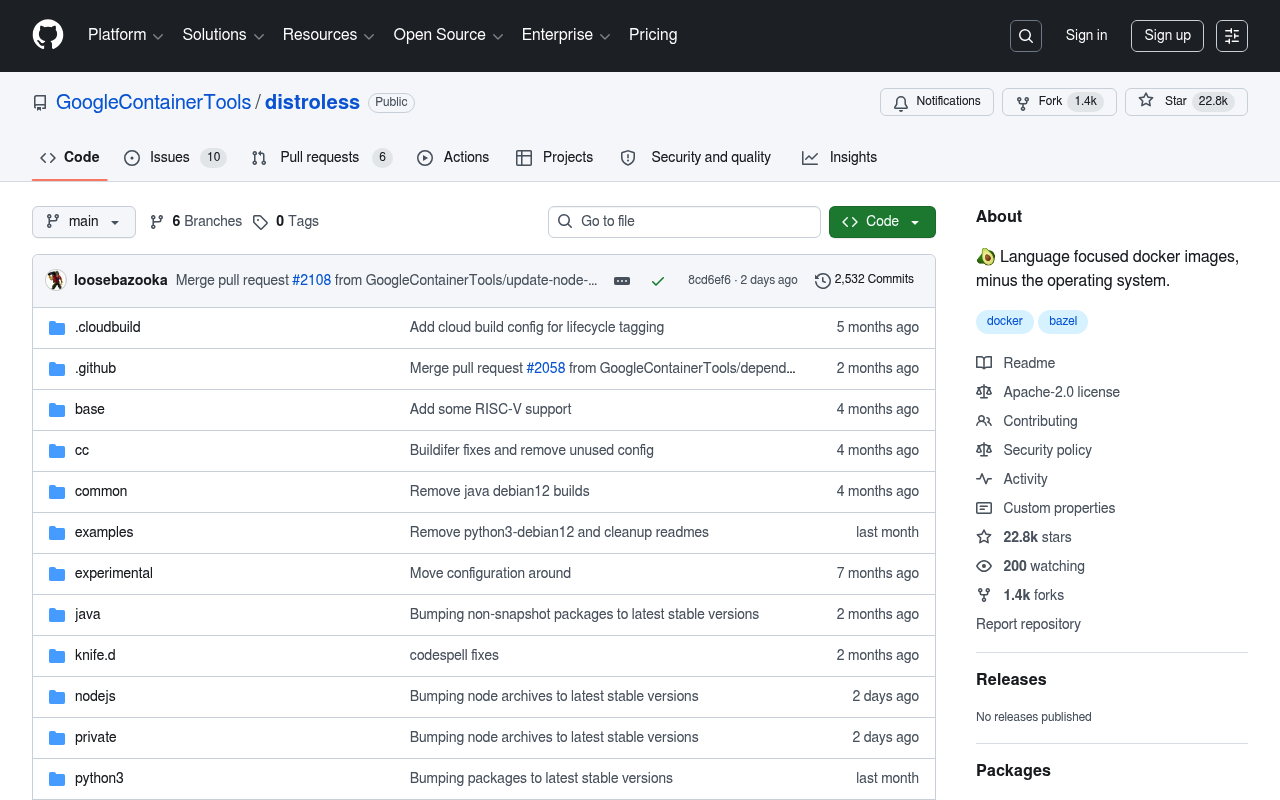
Task: Open the GoogleContainerTools owner link
Action: click(x=154, y=102)
